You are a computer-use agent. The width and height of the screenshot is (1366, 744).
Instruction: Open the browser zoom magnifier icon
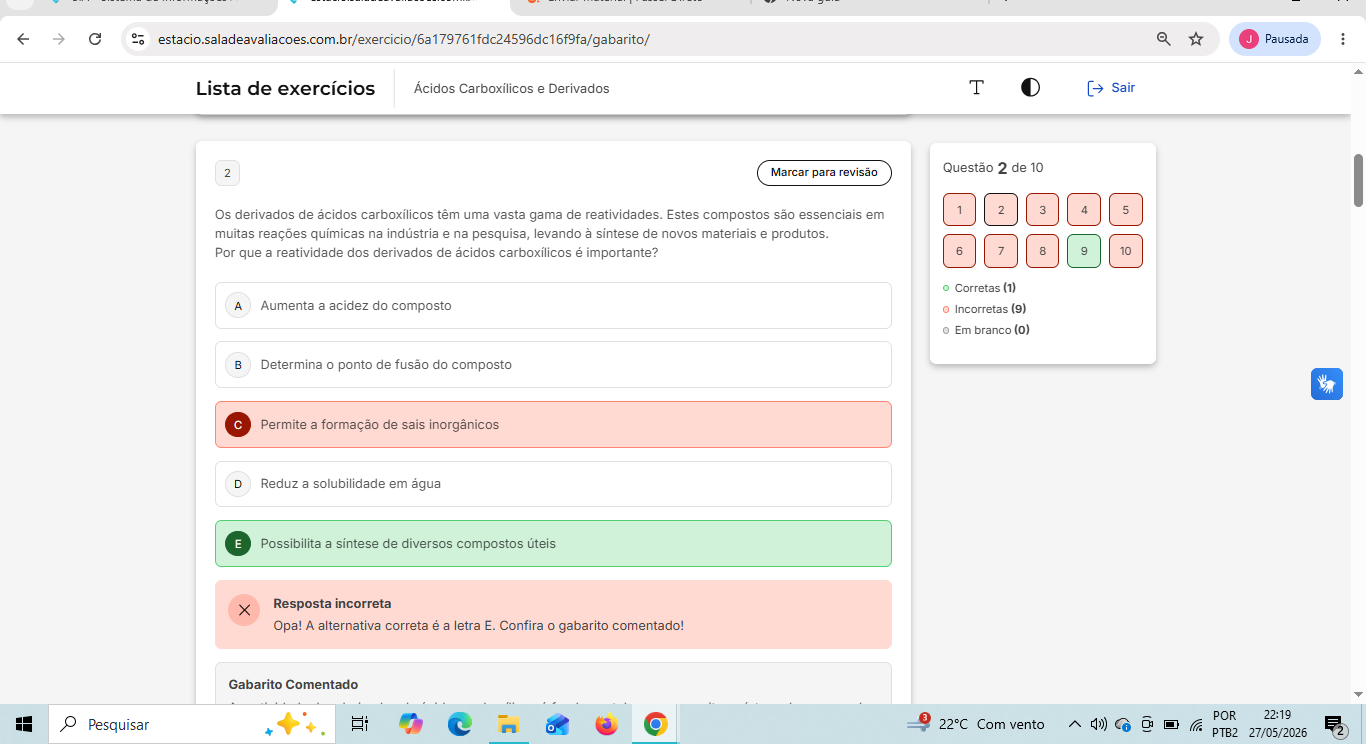tap(1163, 39)
